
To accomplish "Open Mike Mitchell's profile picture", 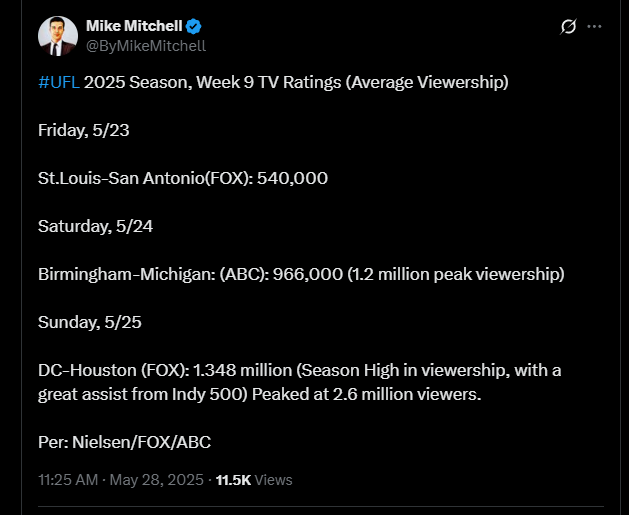I will coord(58,35).
